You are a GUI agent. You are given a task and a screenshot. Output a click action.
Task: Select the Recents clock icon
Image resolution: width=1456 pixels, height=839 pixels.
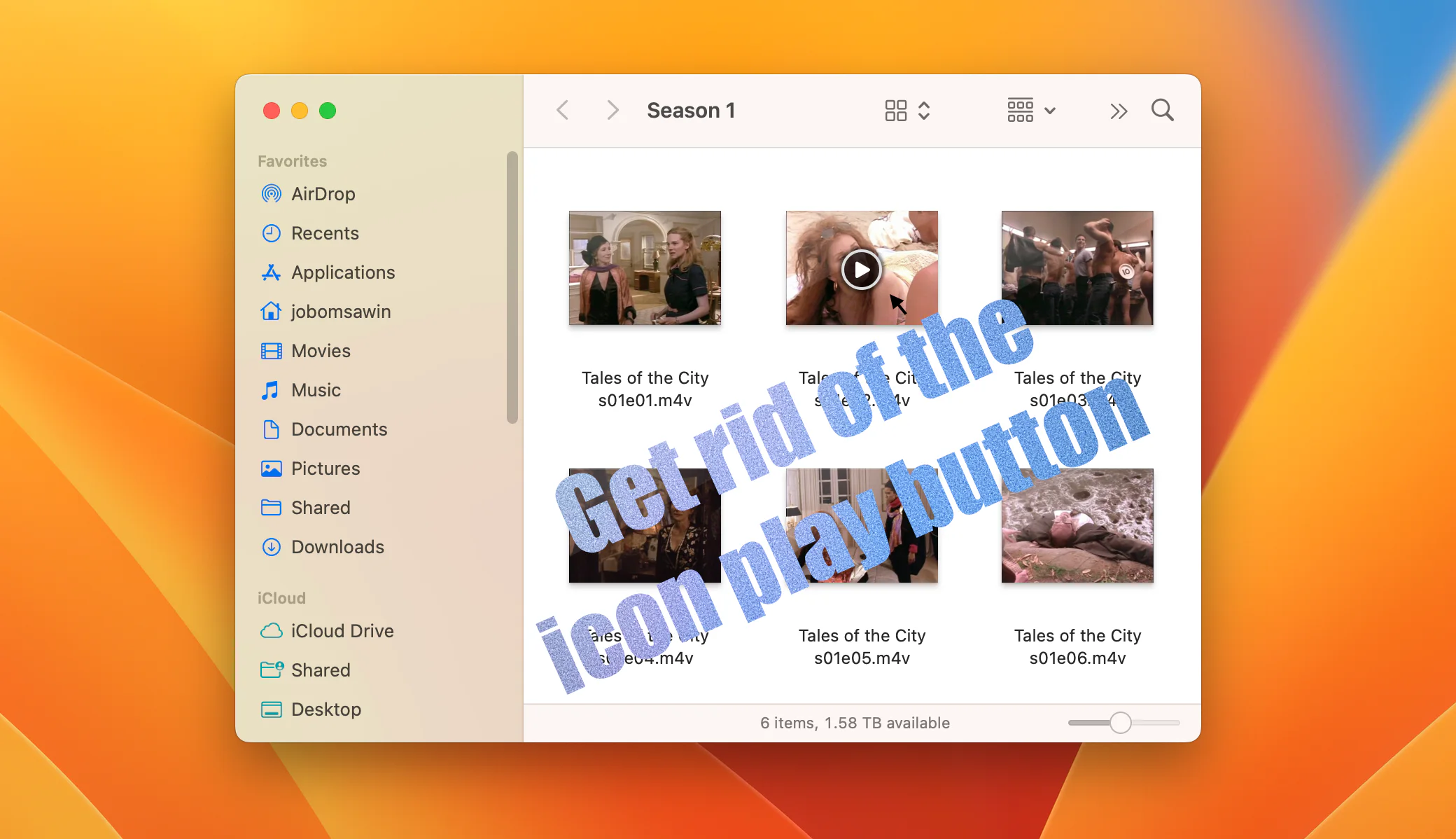coord(271,233)
